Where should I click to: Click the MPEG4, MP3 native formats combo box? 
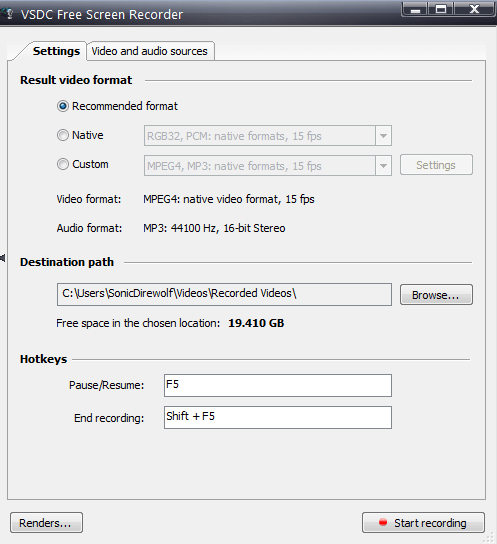coord(268,166)
